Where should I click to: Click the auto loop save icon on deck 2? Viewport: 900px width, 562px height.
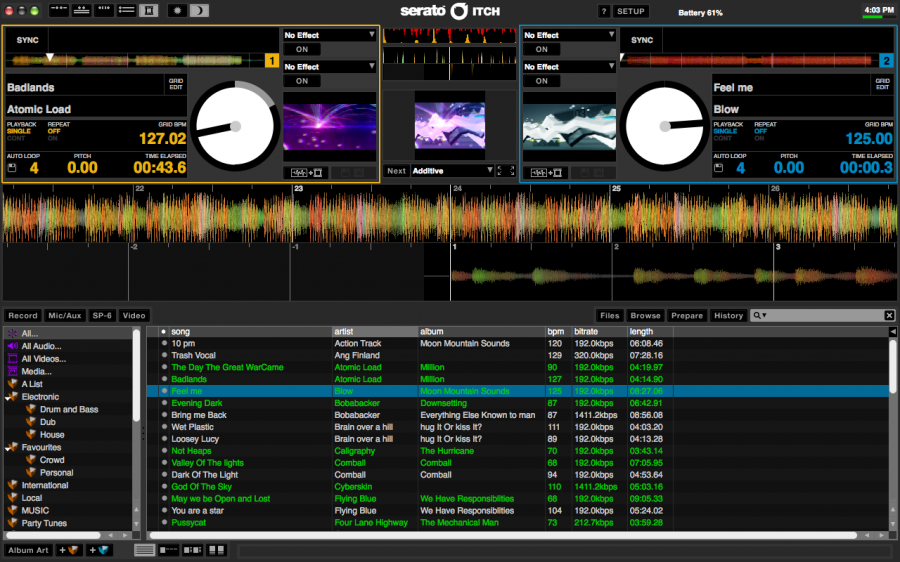point(718,168)
